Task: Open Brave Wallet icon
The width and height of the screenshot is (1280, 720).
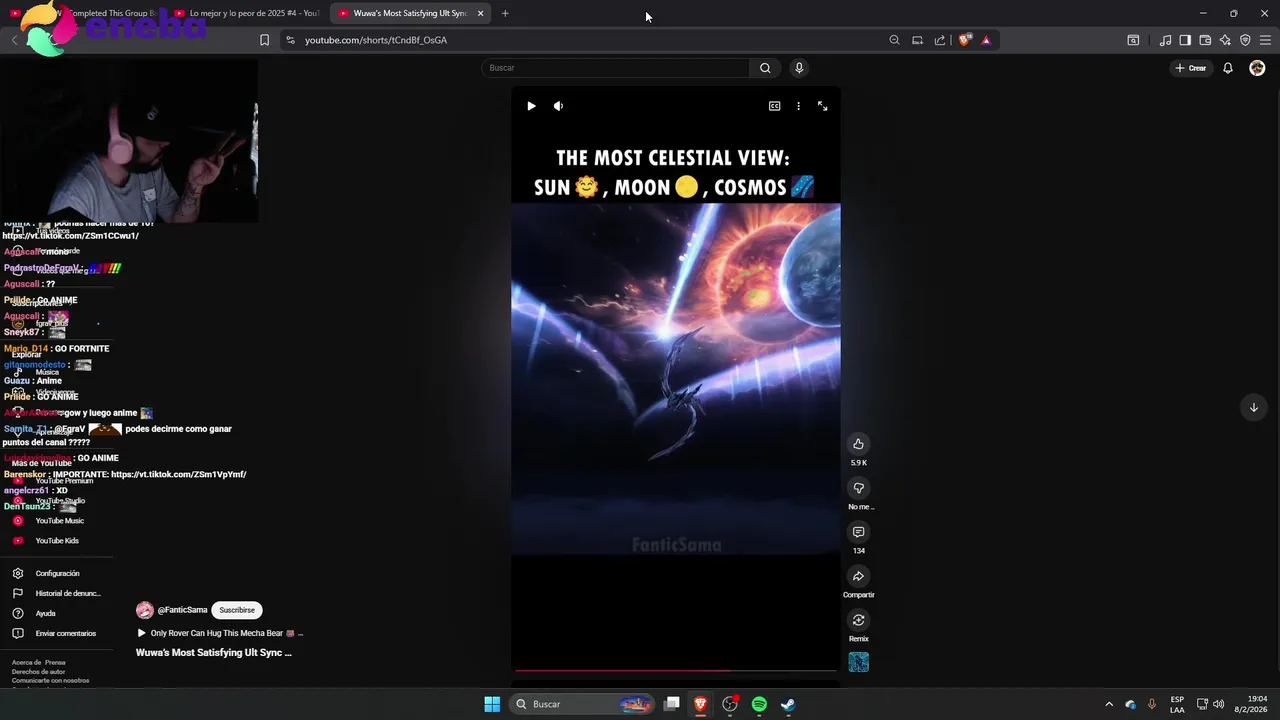Action: click(1205, 40)
